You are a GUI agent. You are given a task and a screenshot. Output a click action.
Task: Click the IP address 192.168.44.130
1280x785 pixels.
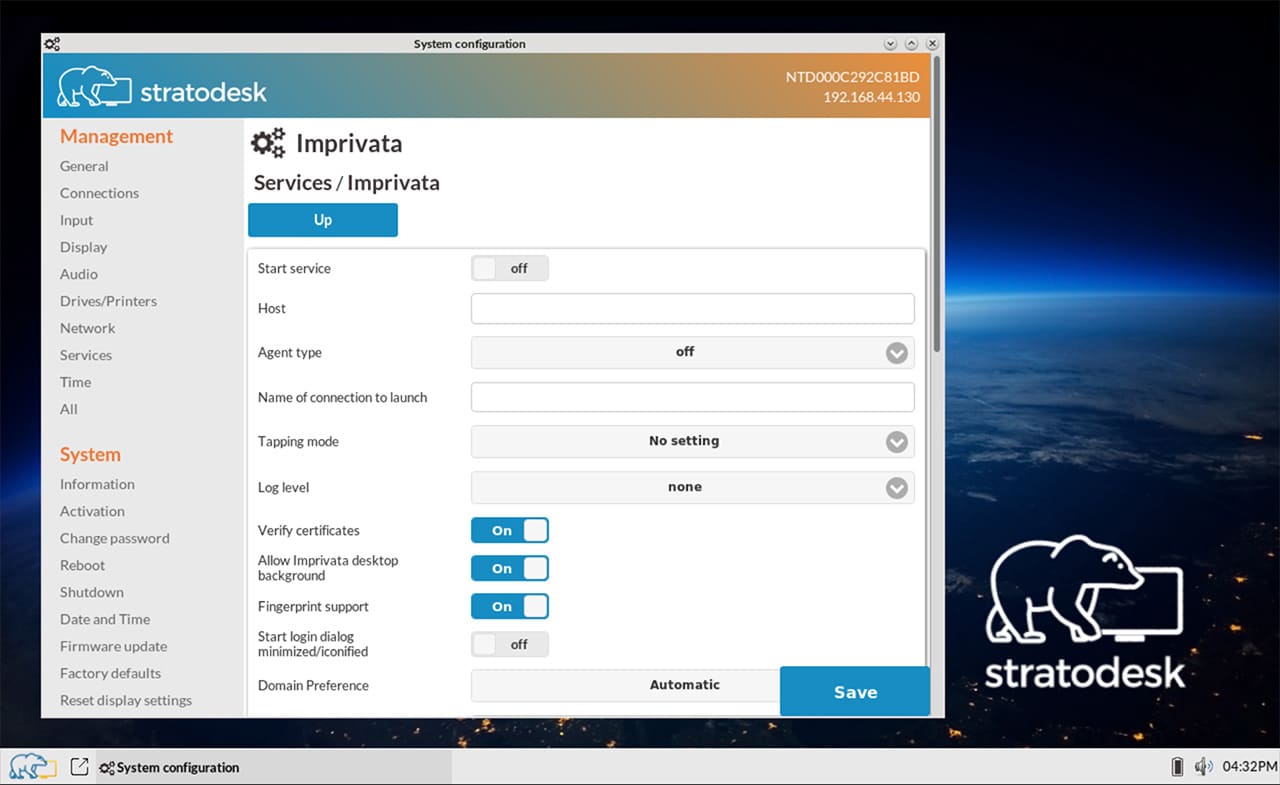click(871, 97)
